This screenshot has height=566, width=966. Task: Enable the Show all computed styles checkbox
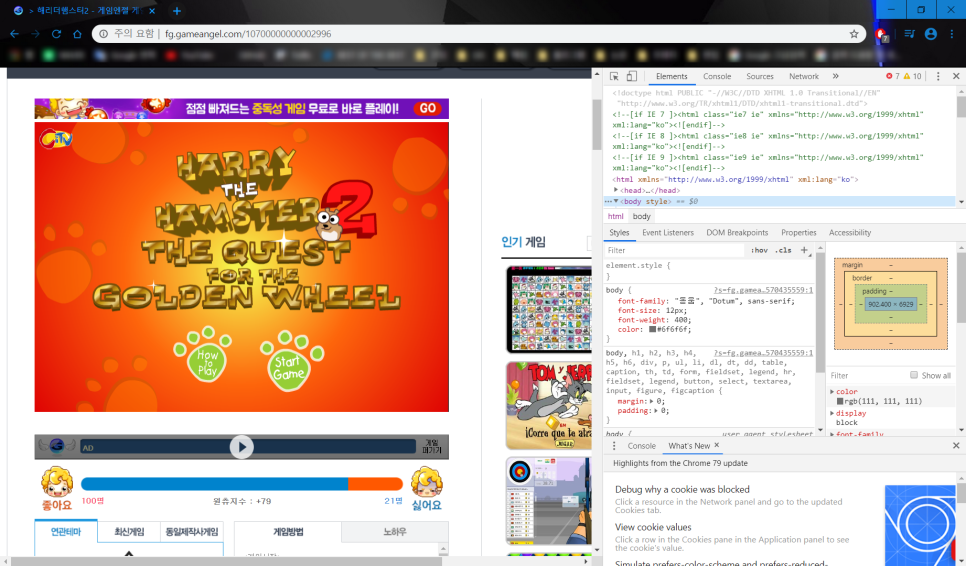click(x=914, y=375)
